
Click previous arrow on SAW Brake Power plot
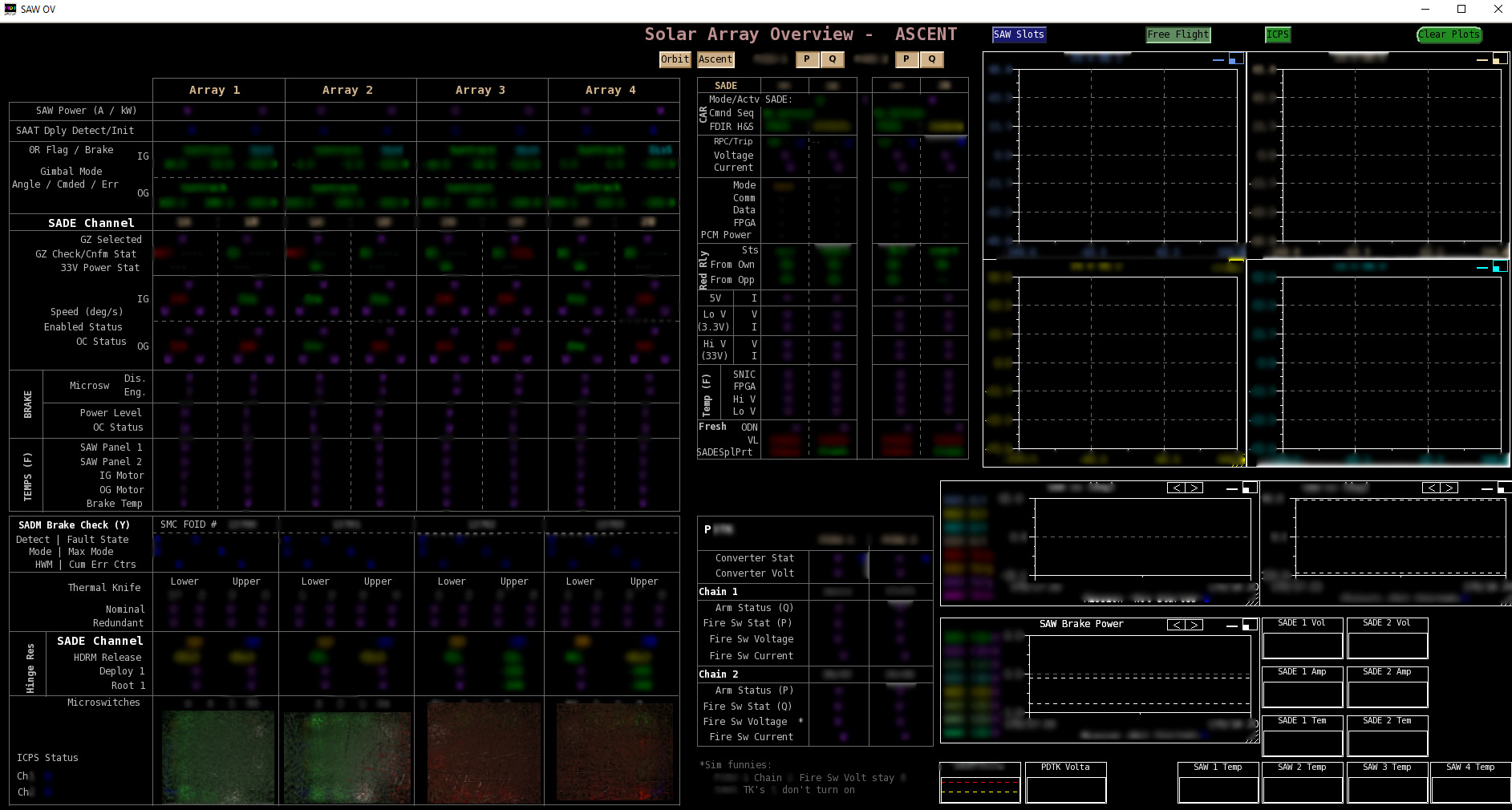(1176, 625)
